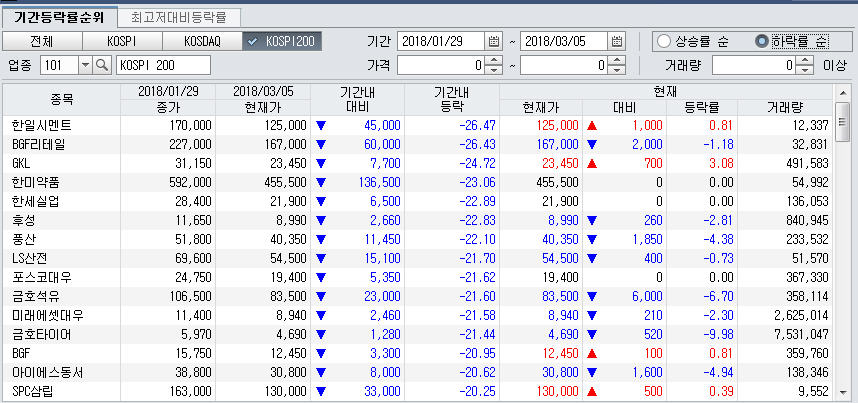The width and height of the screenshot is (858, 403).
Task: Click the vertical scrollbar thumb
Action: 842,122
